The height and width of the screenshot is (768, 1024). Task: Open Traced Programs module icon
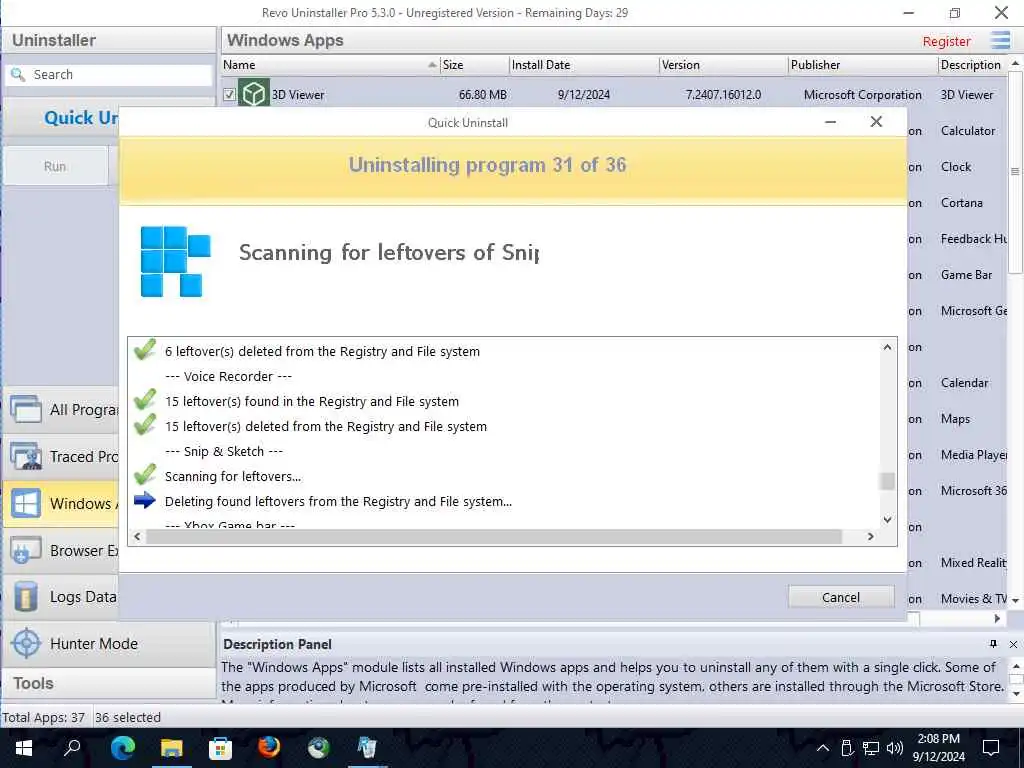[x=26, y=456]
